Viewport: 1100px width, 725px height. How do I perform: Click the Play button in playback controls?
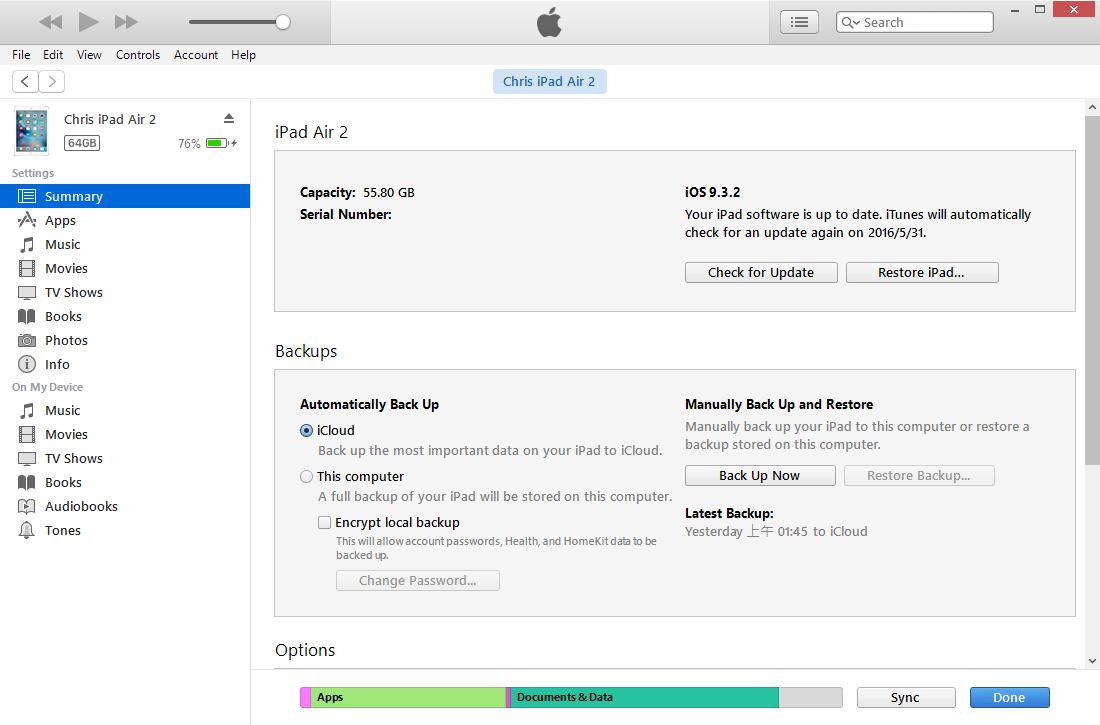point(88,22)
